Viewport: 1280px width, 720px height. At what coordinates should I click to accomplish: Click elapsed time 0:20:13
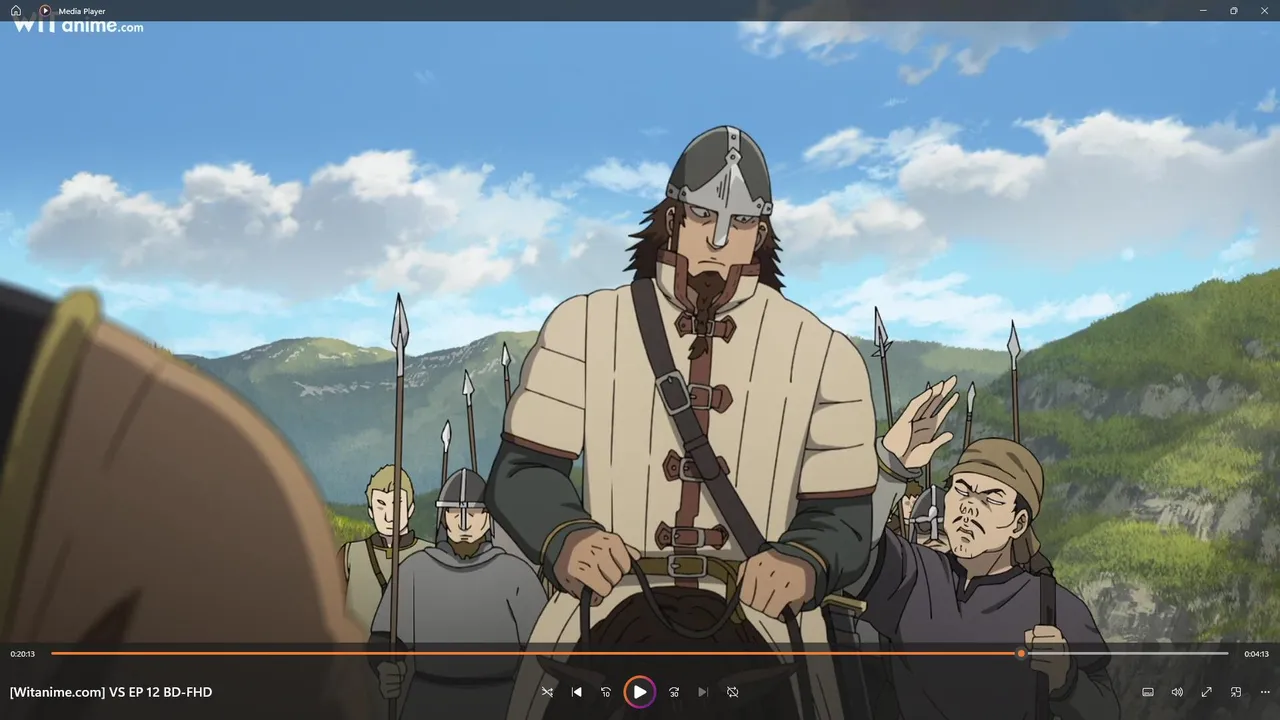(23, 654)
